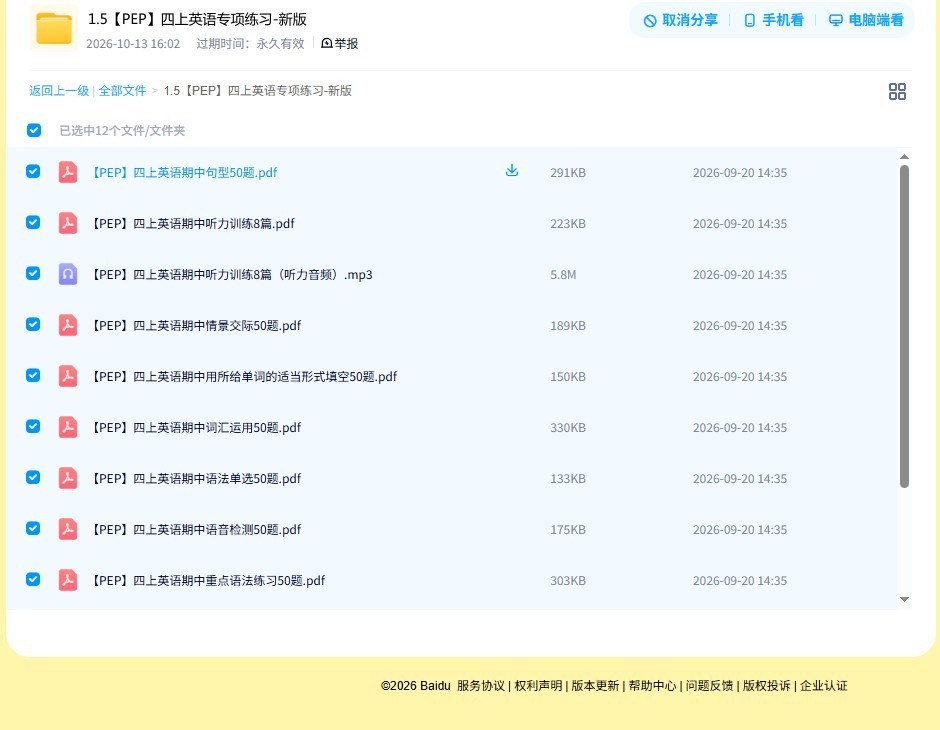Uncheck 听力训练8篇.pdf checkbox
The height and width of the screenshot is (730, 940).
pos(33,222)
